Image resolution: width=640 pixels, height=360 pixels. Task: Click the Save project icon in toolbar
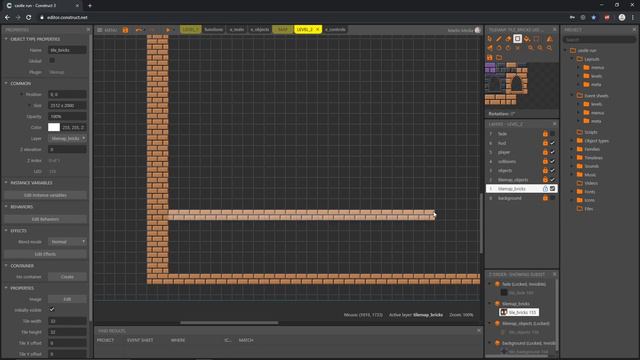tap(125, 30)
